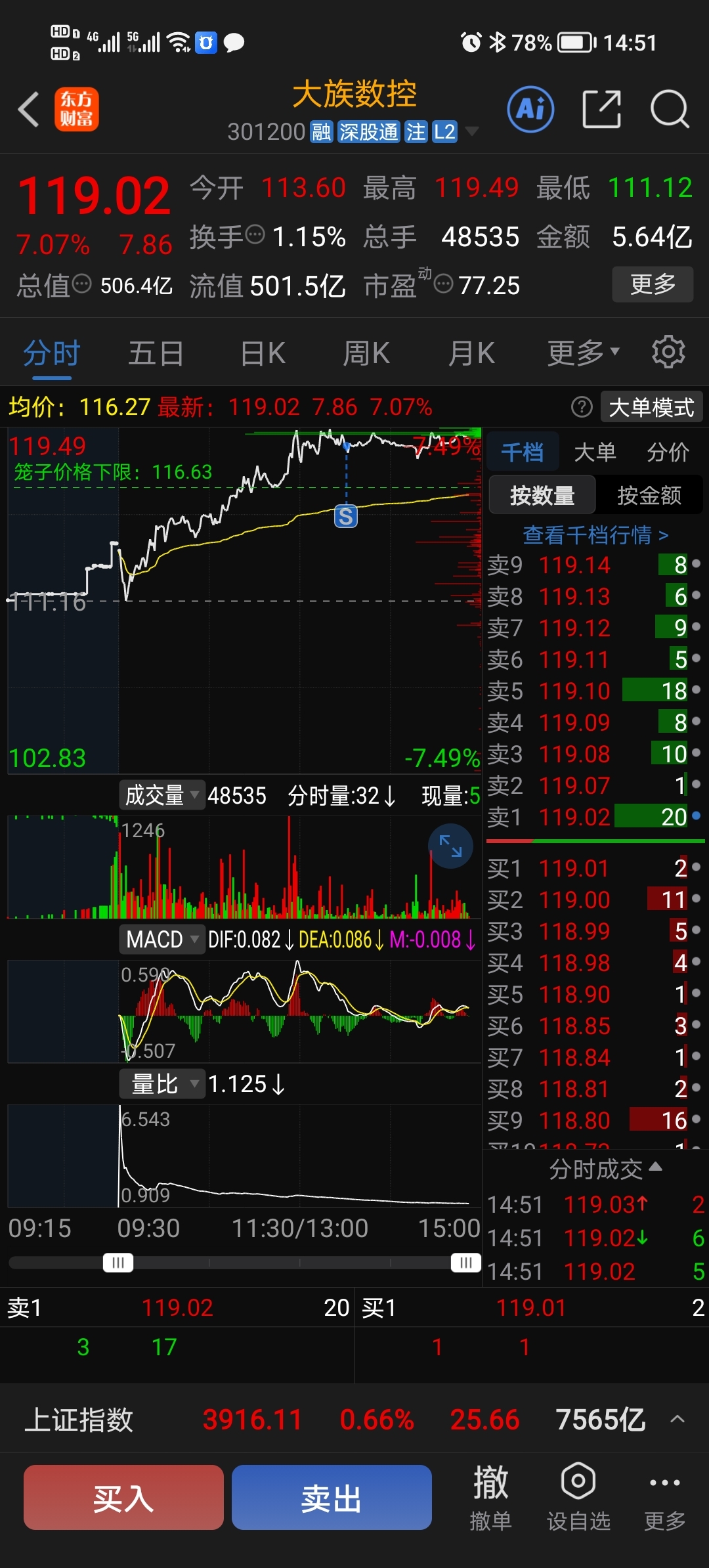Open the search magnifier icon

click(670, 109)
